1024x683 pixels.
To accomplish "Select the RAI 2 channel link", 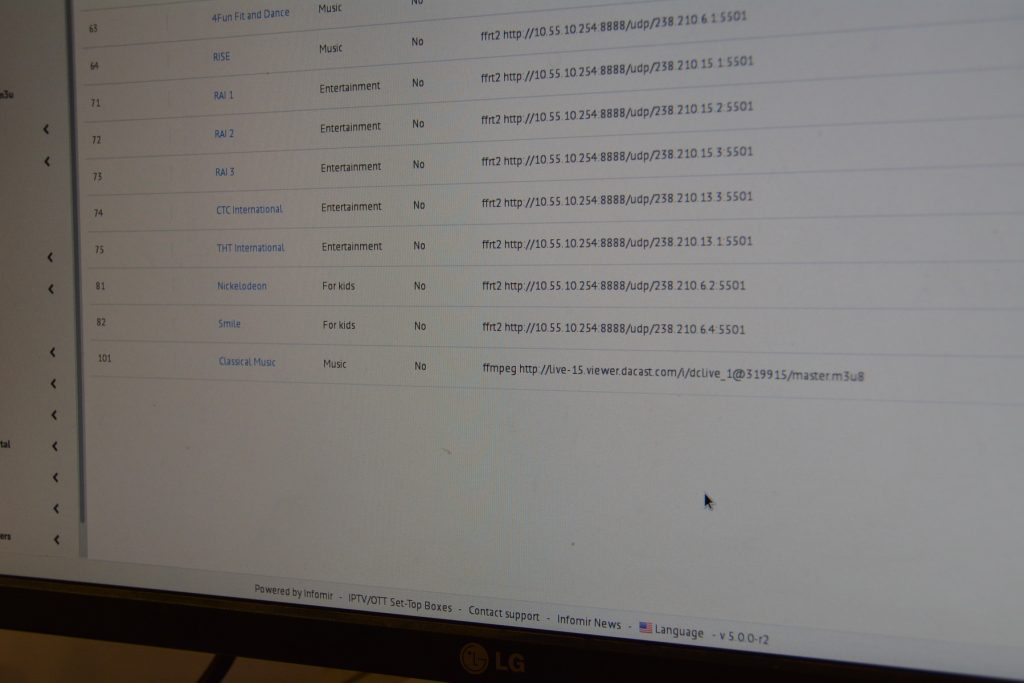I will point(224,134).
